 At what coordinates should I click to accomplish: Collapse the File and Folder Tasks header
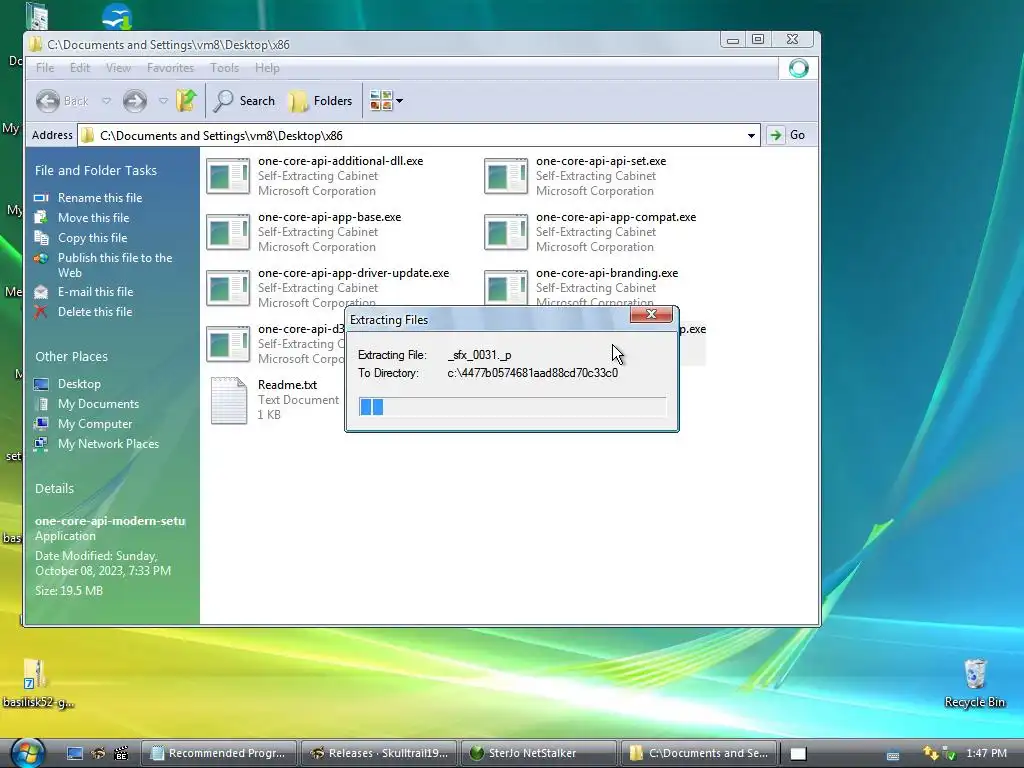(96, 170)
